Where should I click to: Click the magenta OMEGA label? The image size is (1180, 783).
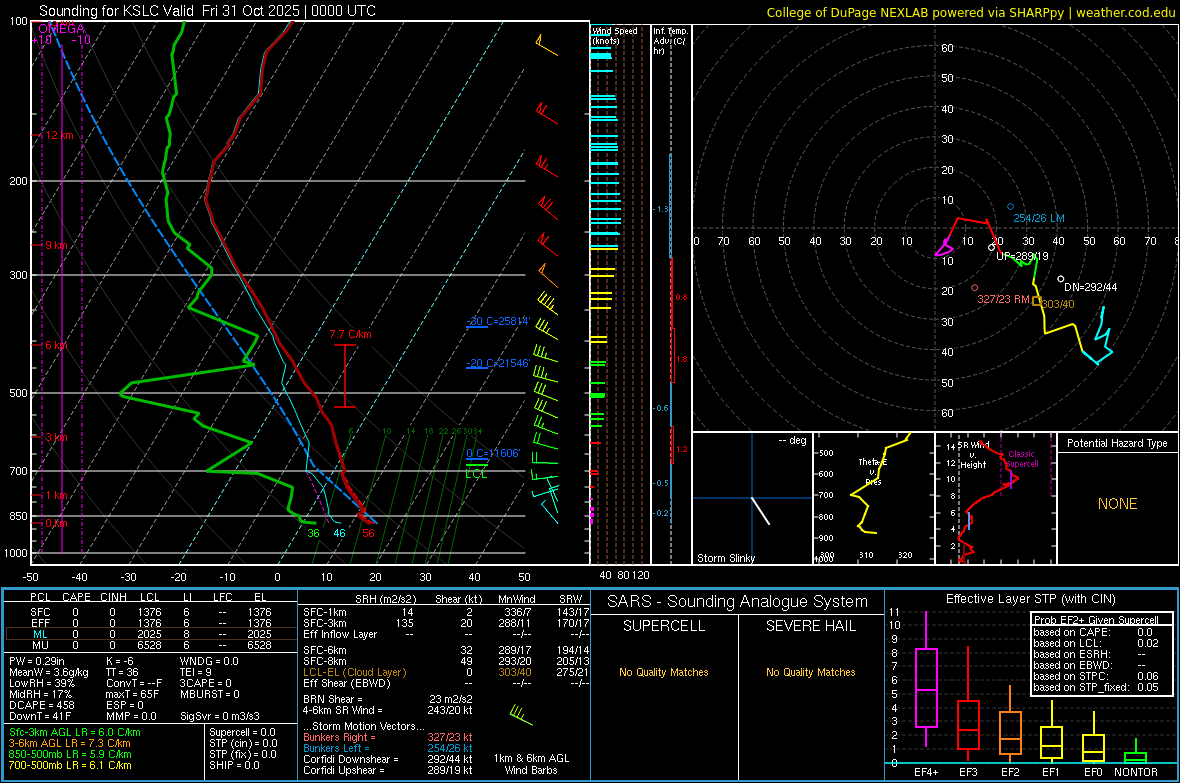click(61, 29)
